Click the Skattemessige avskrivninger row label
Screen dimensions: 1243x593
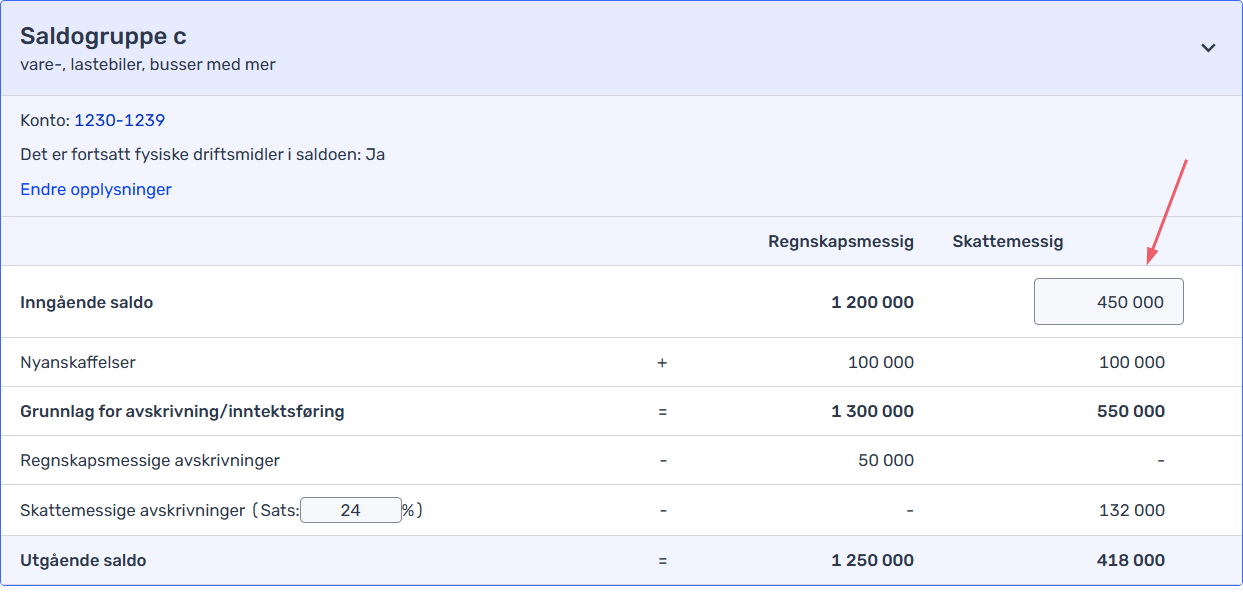[x=132, y=510]
